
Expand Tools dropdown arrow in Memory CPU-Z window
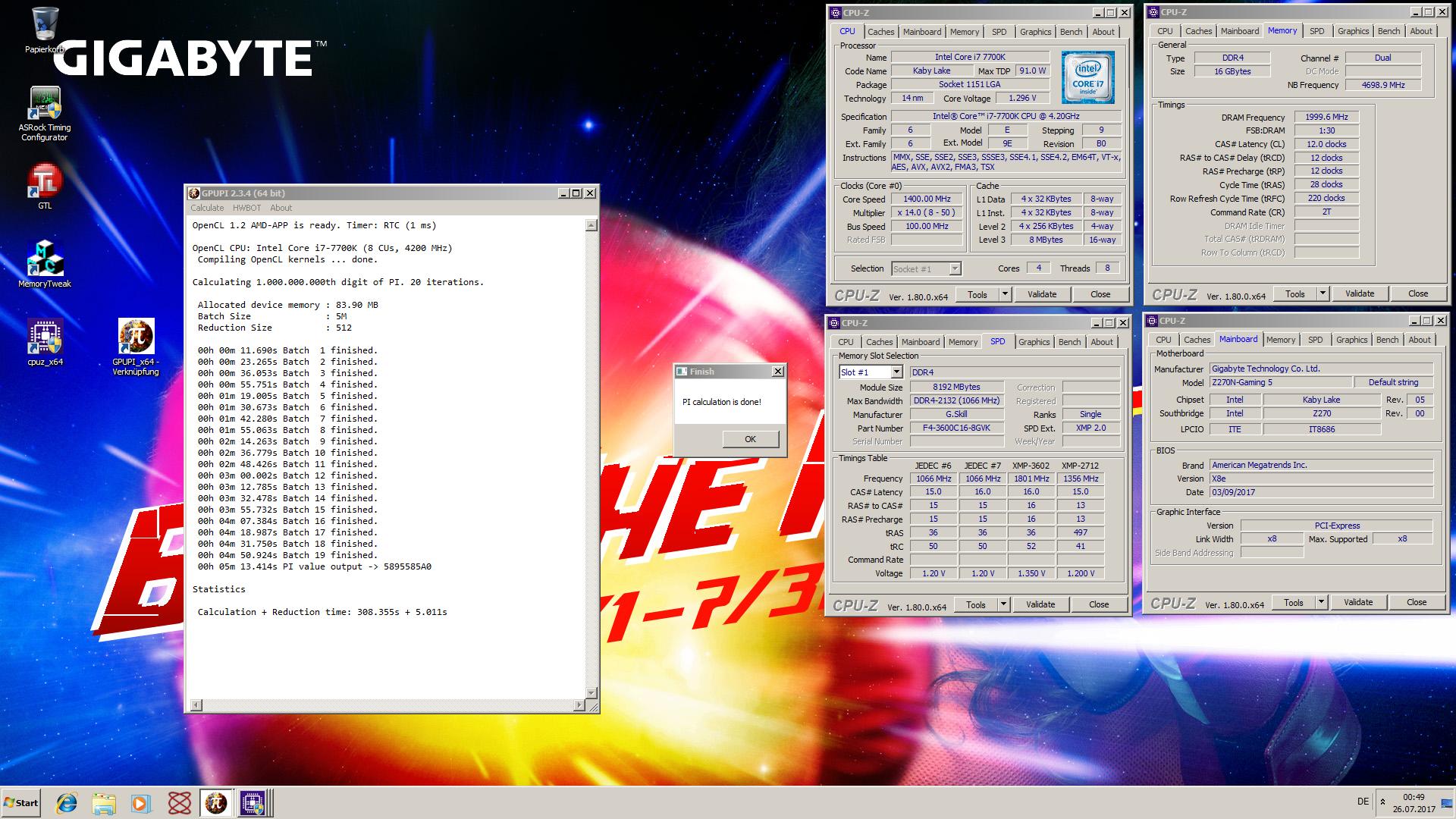[x=1323, y=293]
